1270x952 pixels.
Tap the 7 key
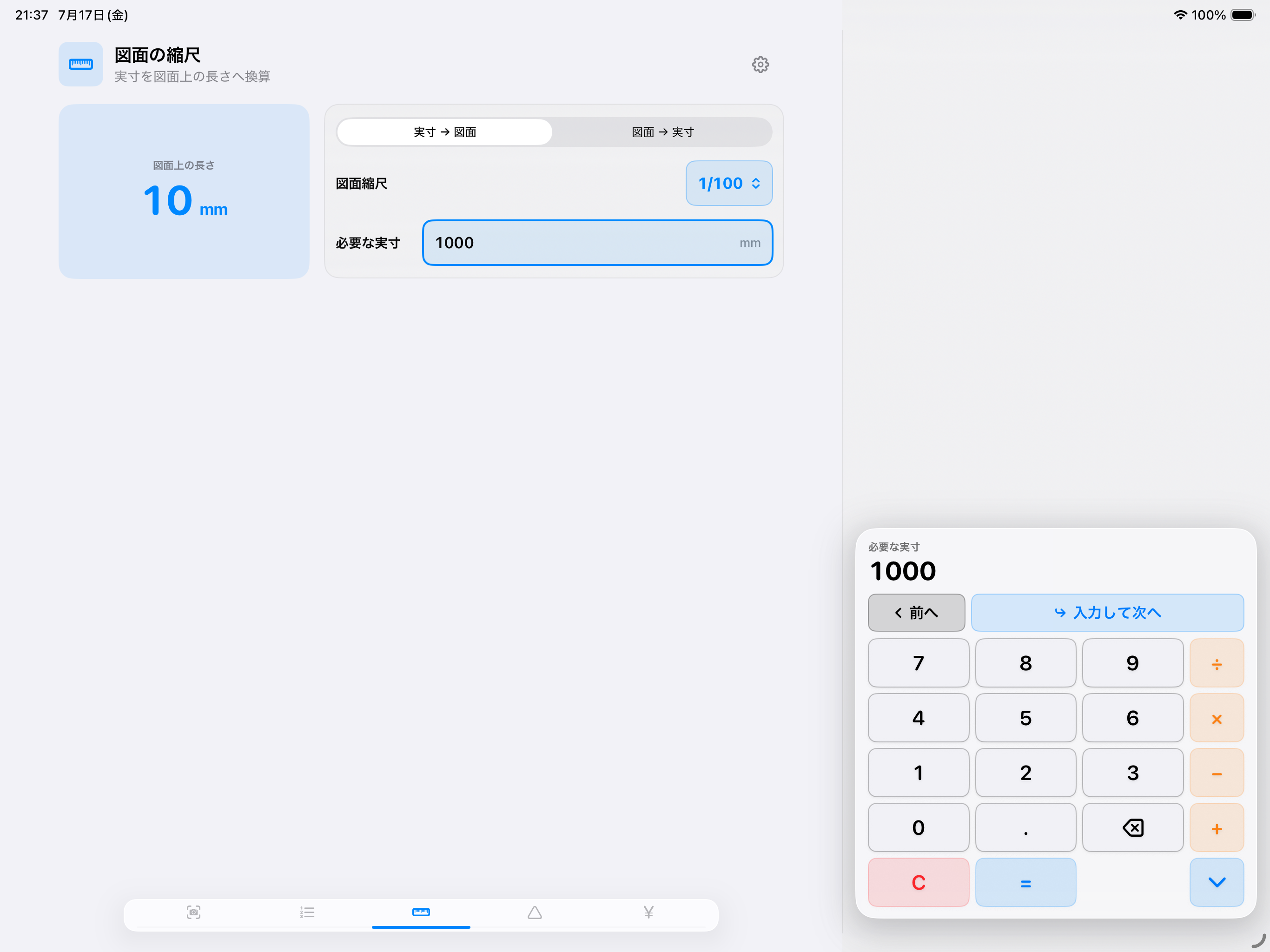tap(918, 663)
